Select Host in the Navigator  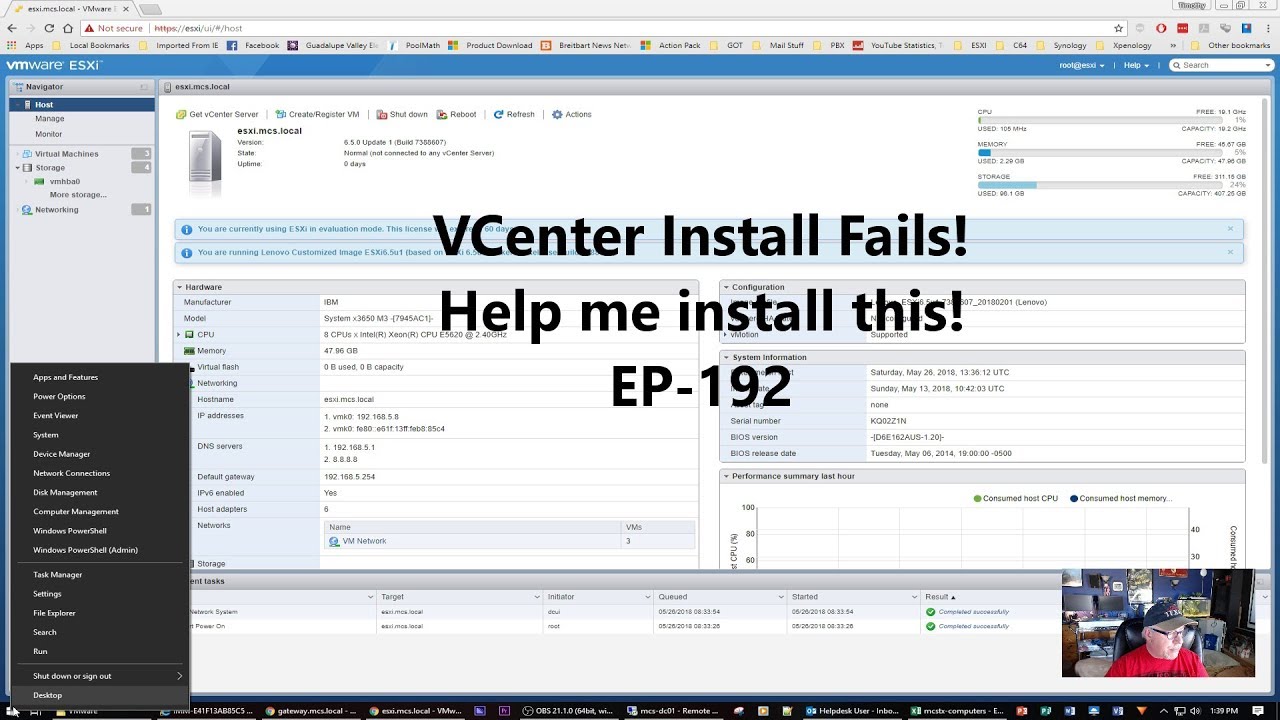[x=82, y=104]
